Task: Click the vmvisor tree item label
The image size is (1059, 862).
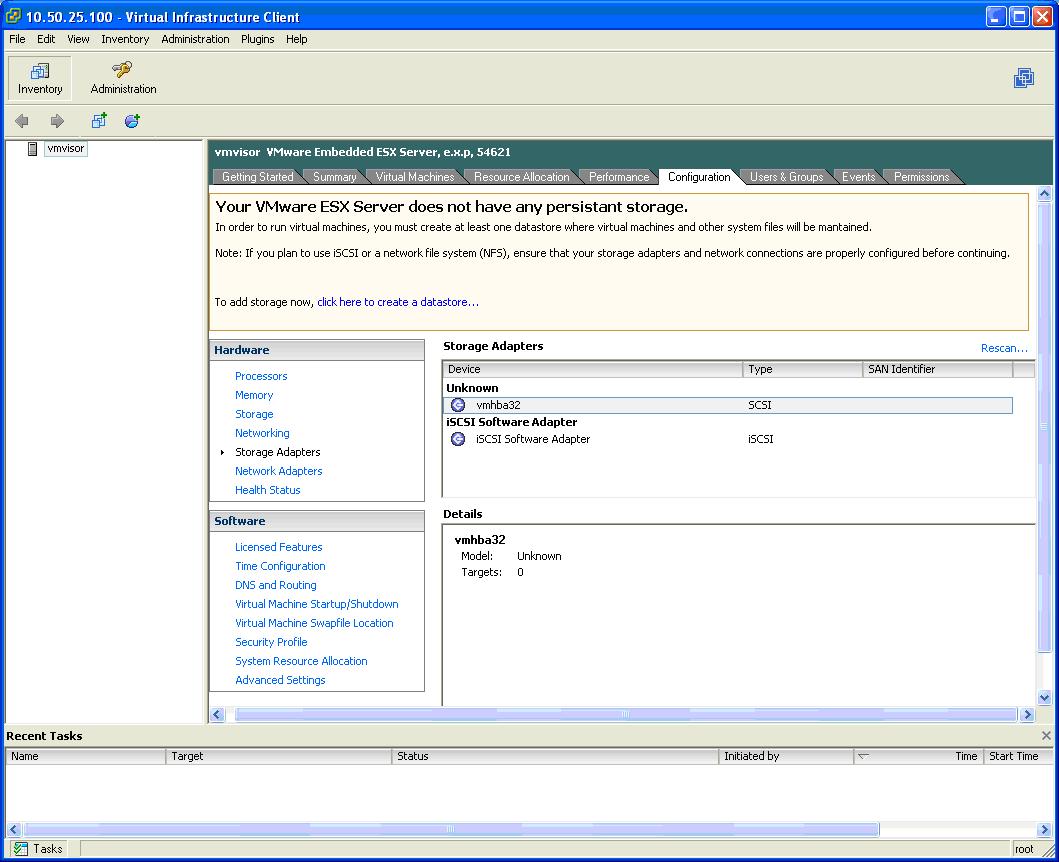Action: coord(66,149)
